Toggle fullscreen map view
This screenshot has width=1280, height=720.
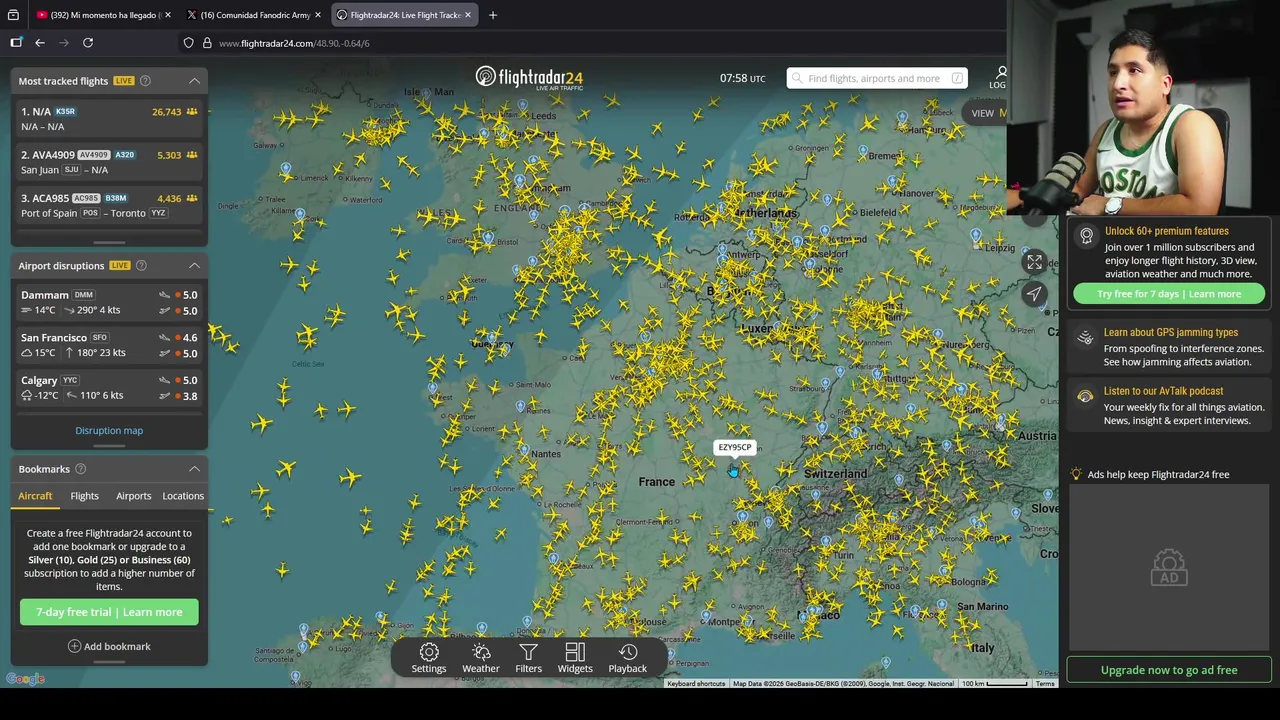coord(1034,262)
